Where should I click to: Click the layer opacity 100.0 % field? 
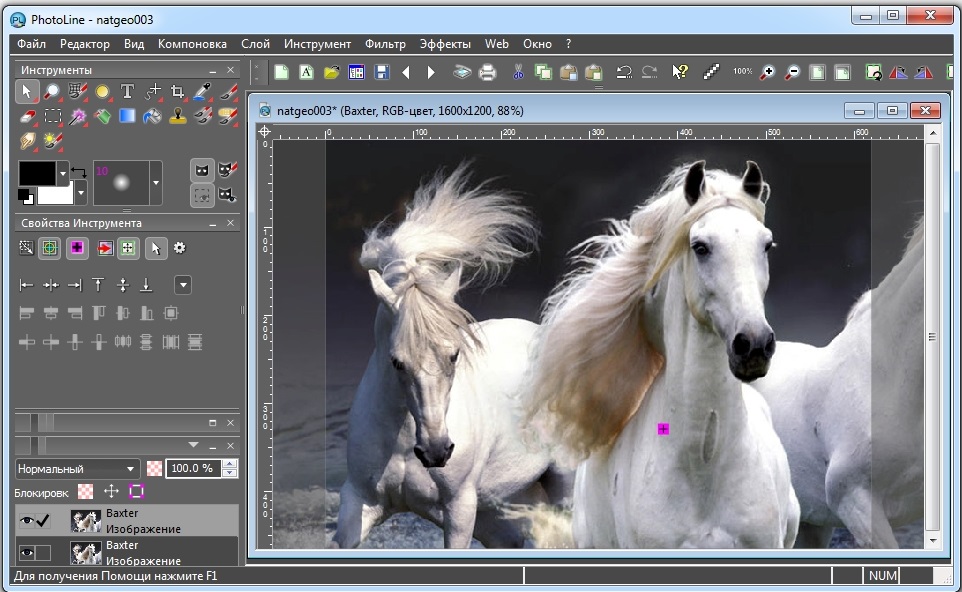click(x=192, y=468)
